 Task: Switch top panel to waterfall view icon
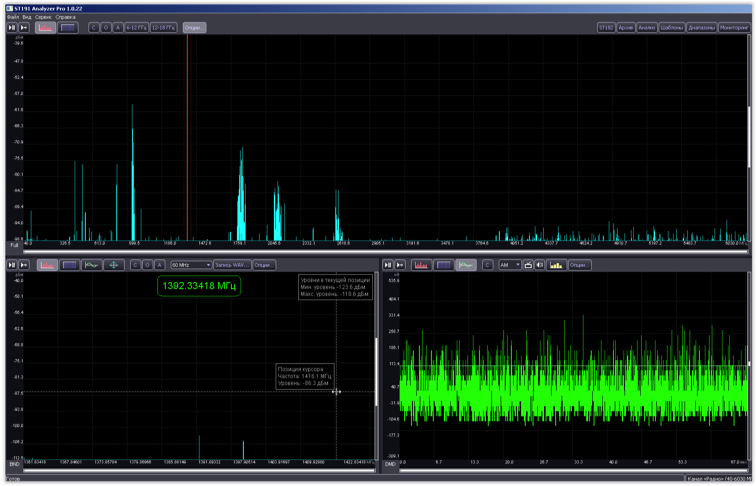pos(68,28)
